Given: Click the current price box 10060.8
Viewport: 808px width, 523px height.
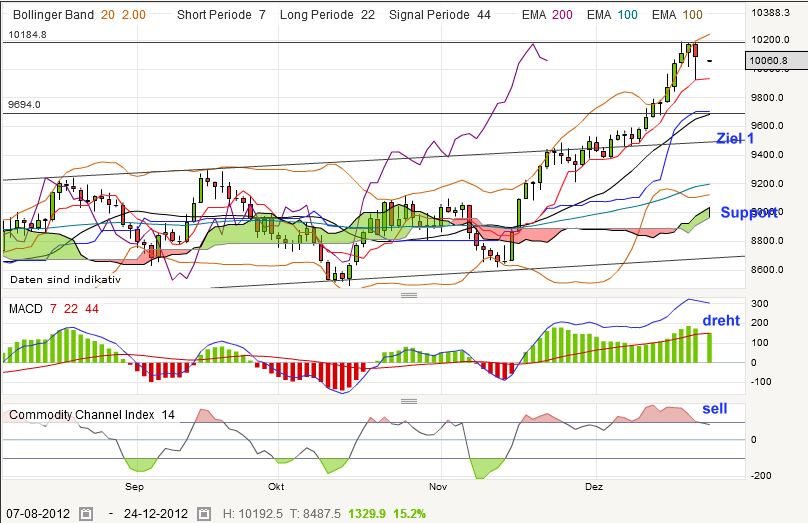Looking at the screenshot, I should pos(776,60).
